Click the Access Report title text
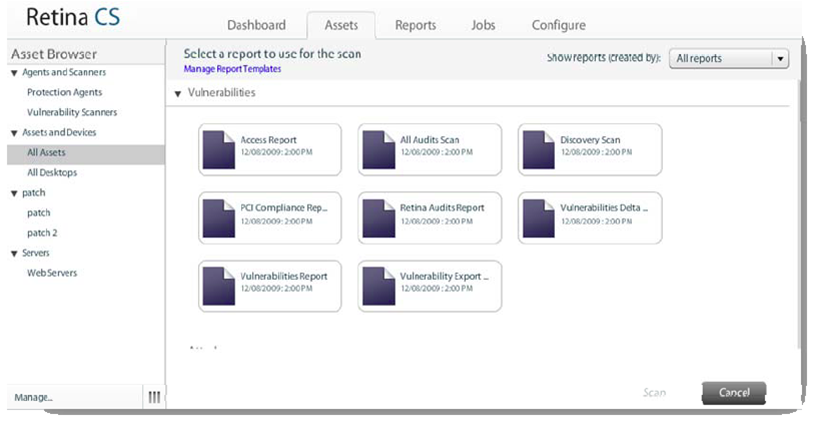This screenshot has height=430, width=813. pyautogui.click(x=268, y=140)
